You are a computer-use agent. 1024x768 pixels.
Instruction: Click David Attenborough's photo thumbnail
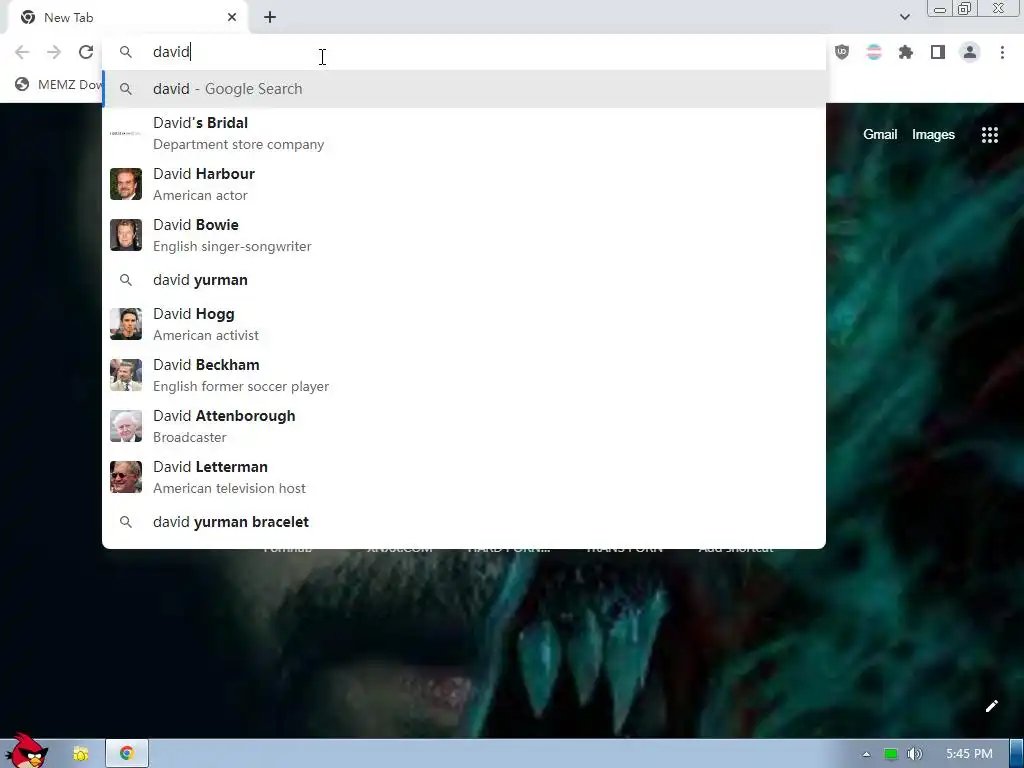[126, 426]
